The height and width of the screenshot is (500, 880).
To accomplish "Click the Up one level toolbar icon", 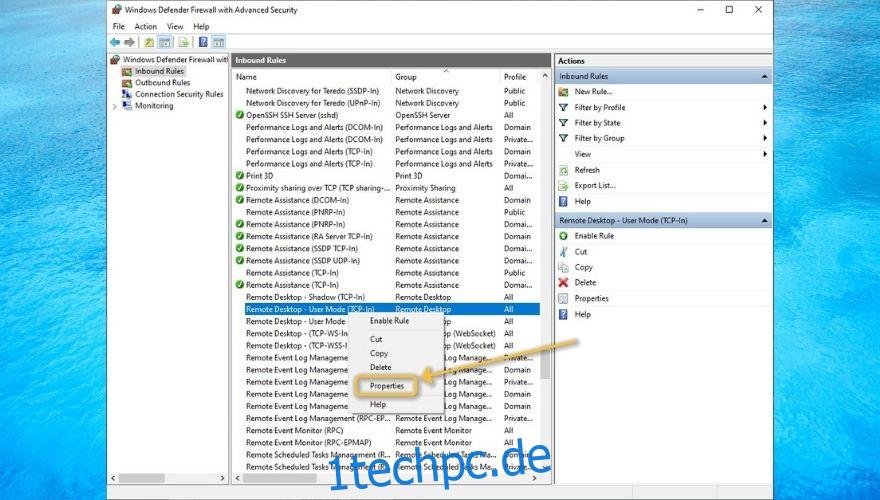I will click(x=149, y=42).
